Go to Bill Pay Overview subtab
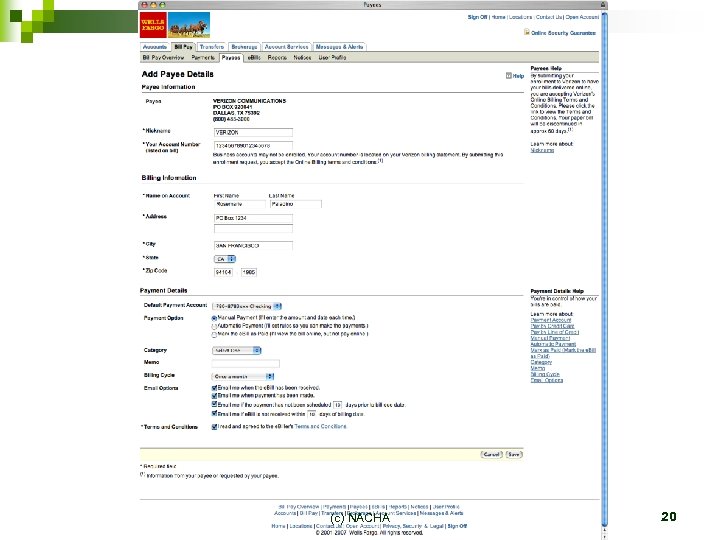720x540 pixels. pos(163,58)
